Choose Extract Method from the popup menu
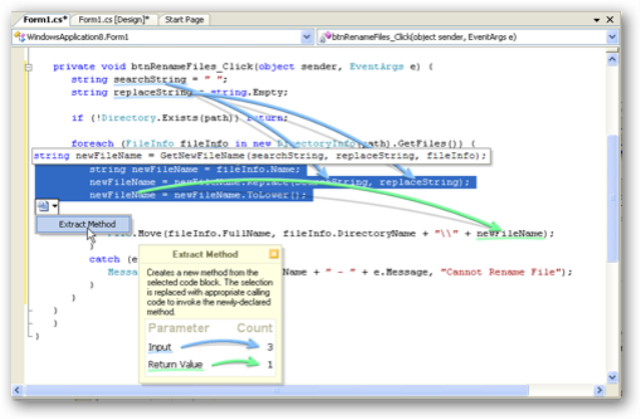Image resolution: width=640 pixels, height=419 pixels. tap(86, 224)
